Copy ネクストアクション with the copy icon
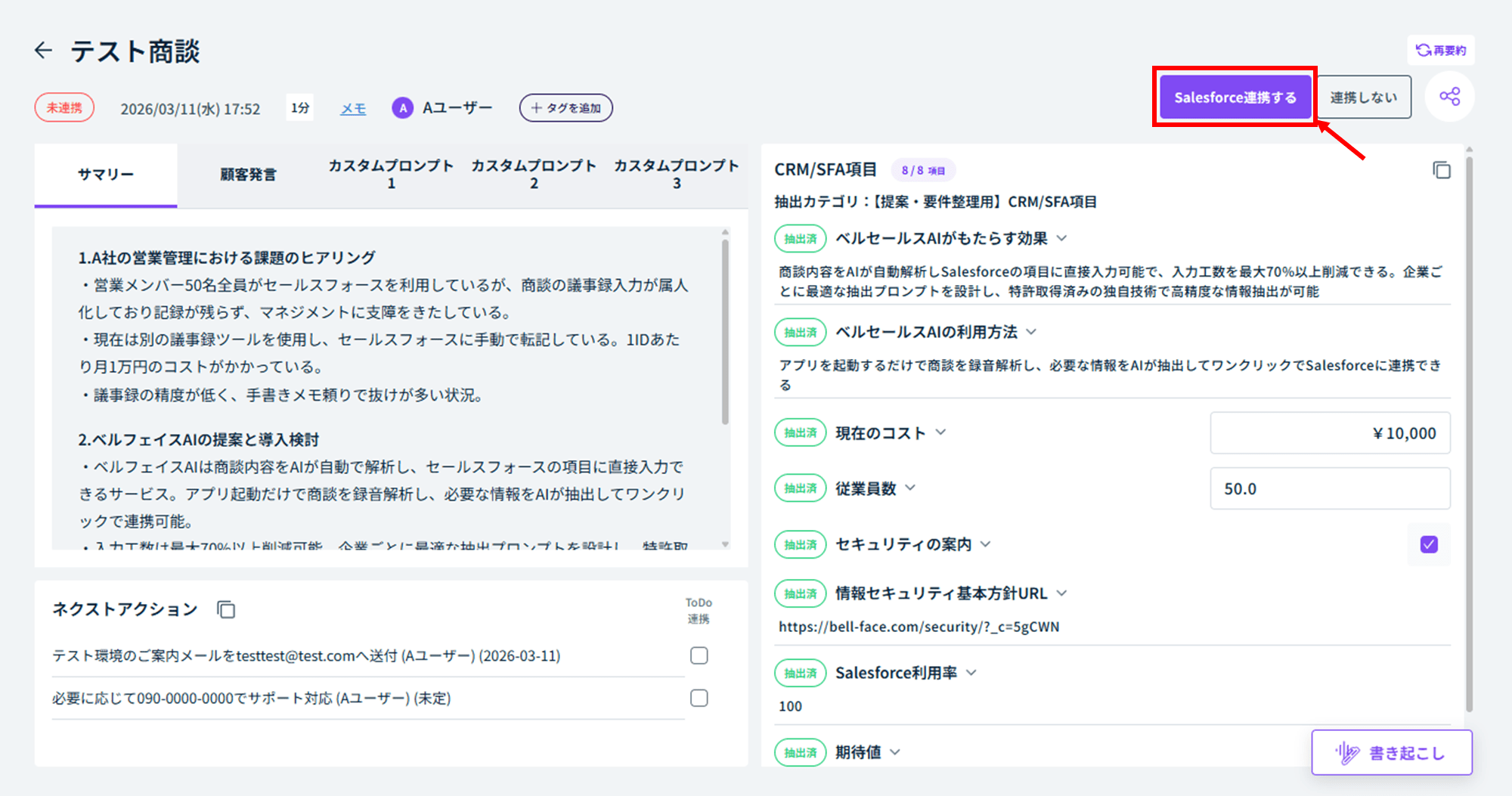The width and height of the screenshot is (1512, 796). 226,609
